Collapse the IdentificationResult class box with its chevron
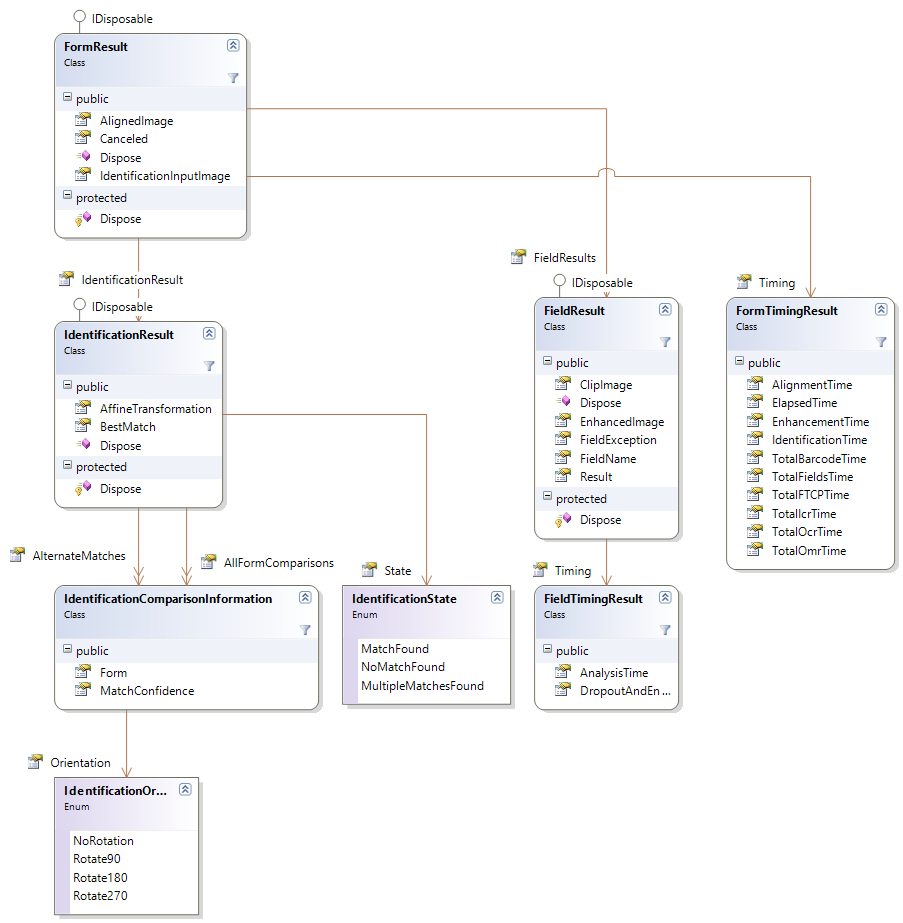Screen dimensions: 903x923 click(x=209, y=333)
